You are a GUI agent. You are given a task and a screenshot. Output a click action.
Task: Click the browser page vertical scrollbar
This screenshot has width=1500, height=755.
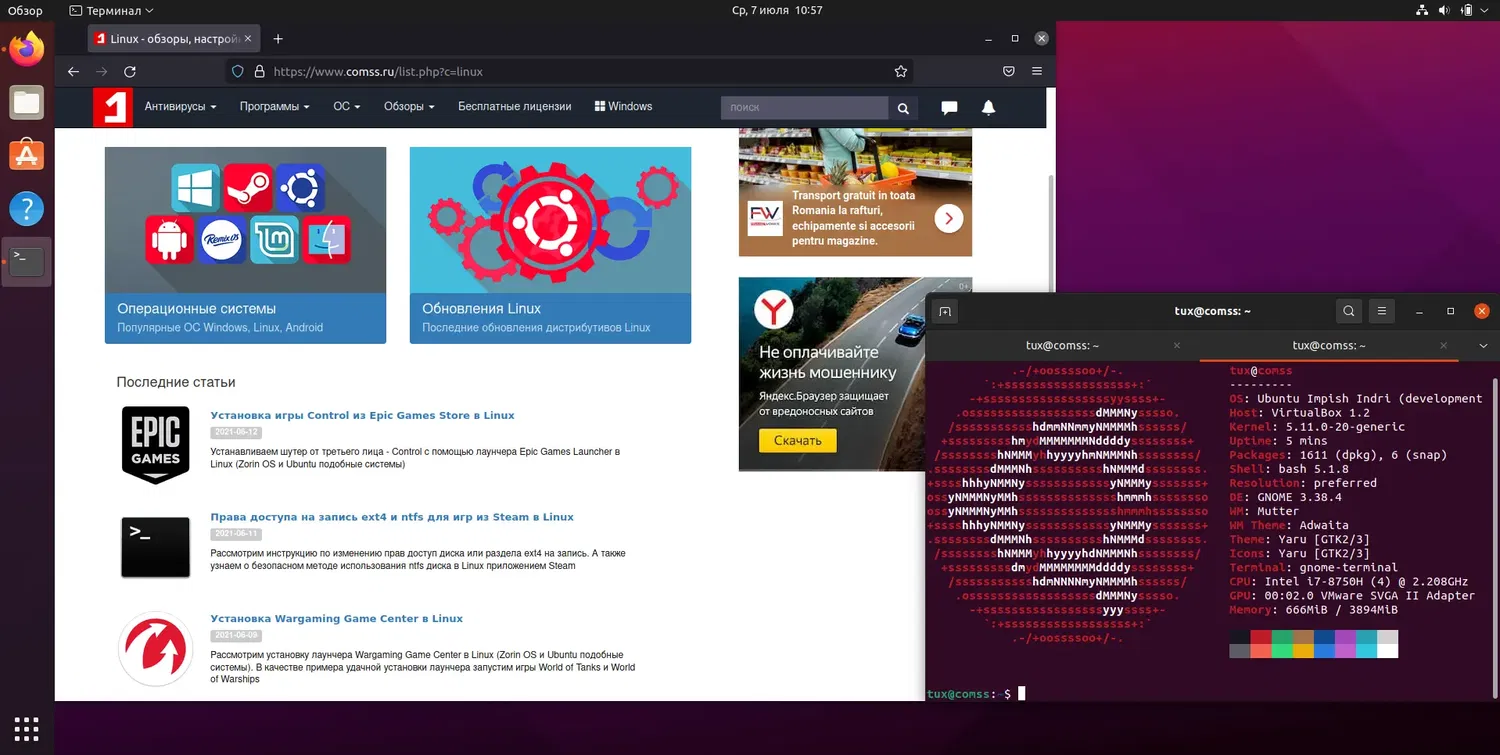click(1050, 237)
